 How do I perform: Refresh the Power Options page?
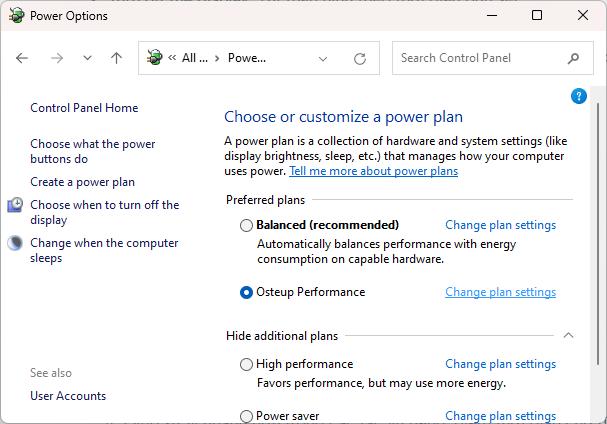point(360,58)
